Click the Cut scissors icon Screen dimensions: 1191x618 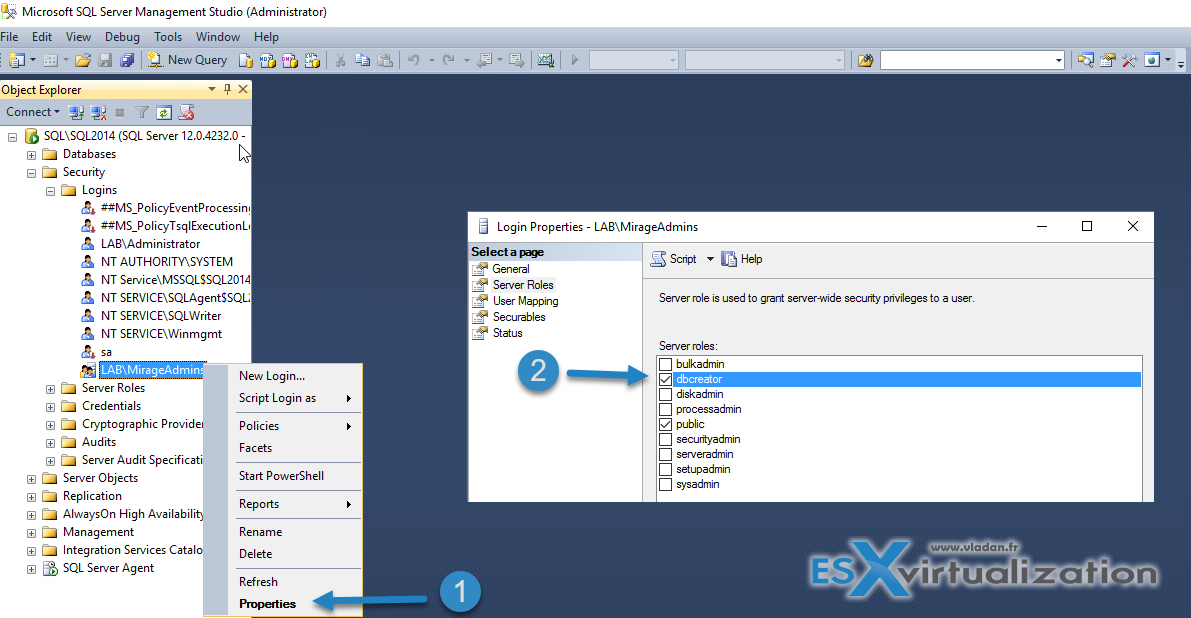coord(340,60)
